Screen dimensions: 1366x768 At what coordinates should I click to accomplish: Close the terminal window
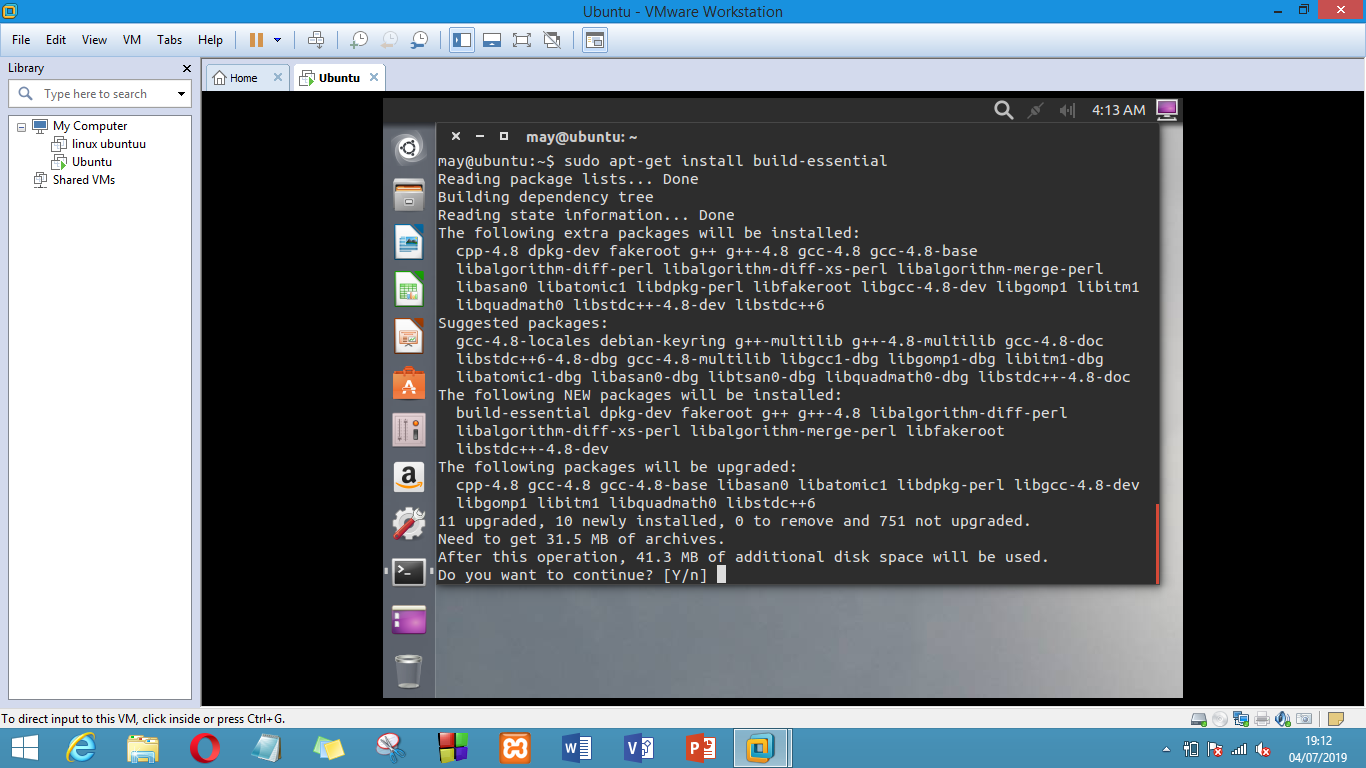(455, 136)
